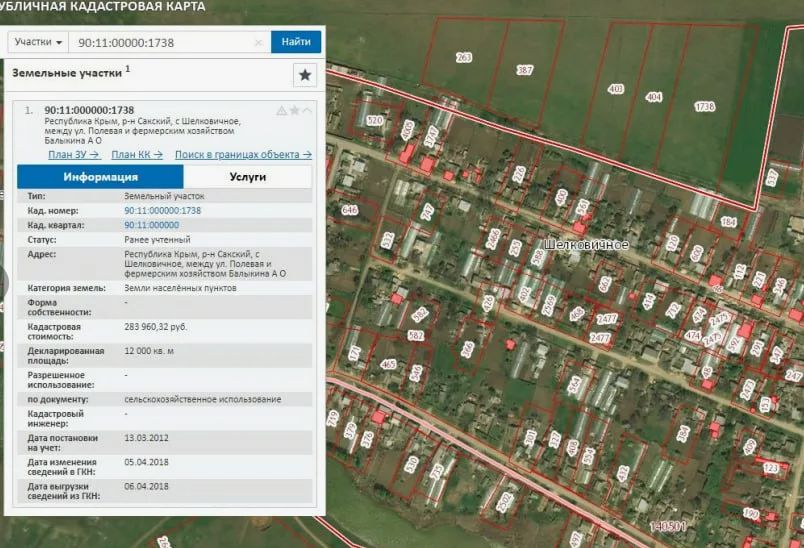
Task: Click the warning triangle icon on result 1
Action: click(x=281, y=111)
